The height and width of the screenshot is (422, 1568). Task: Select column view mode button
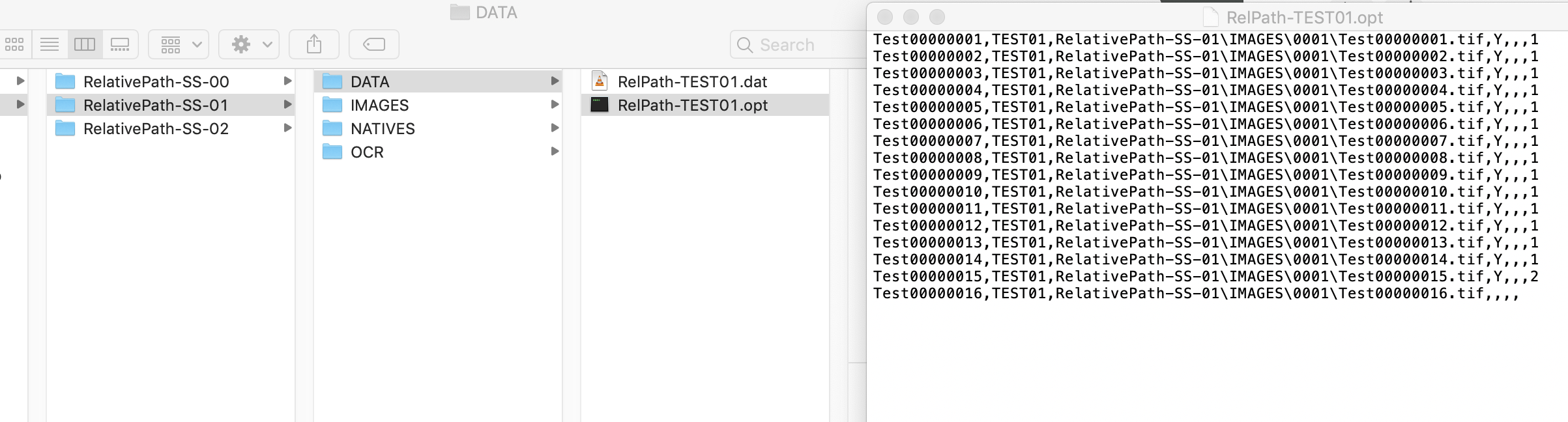[85, 44]
